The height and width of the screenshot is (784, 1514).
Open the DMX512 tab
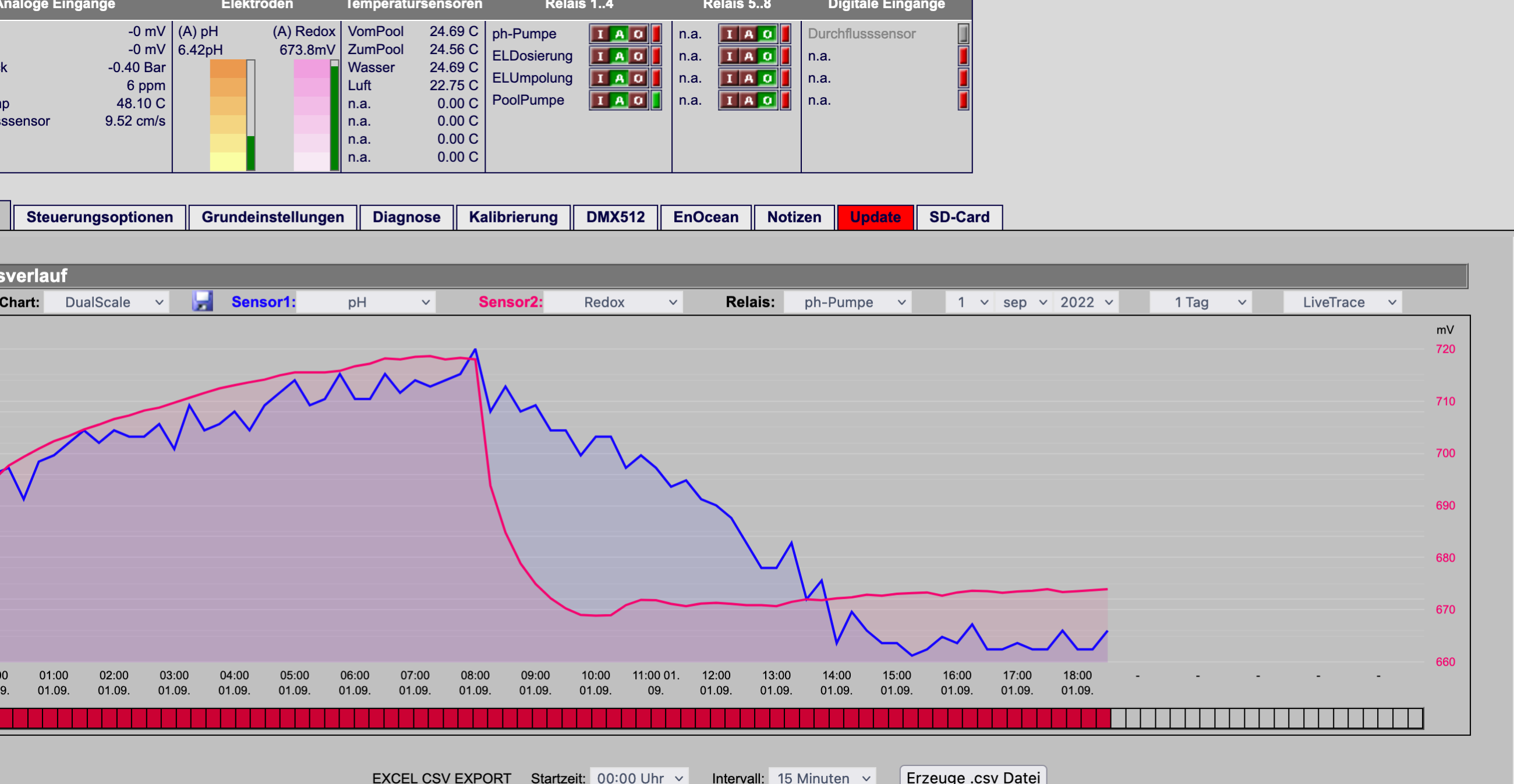click(615, 217)
